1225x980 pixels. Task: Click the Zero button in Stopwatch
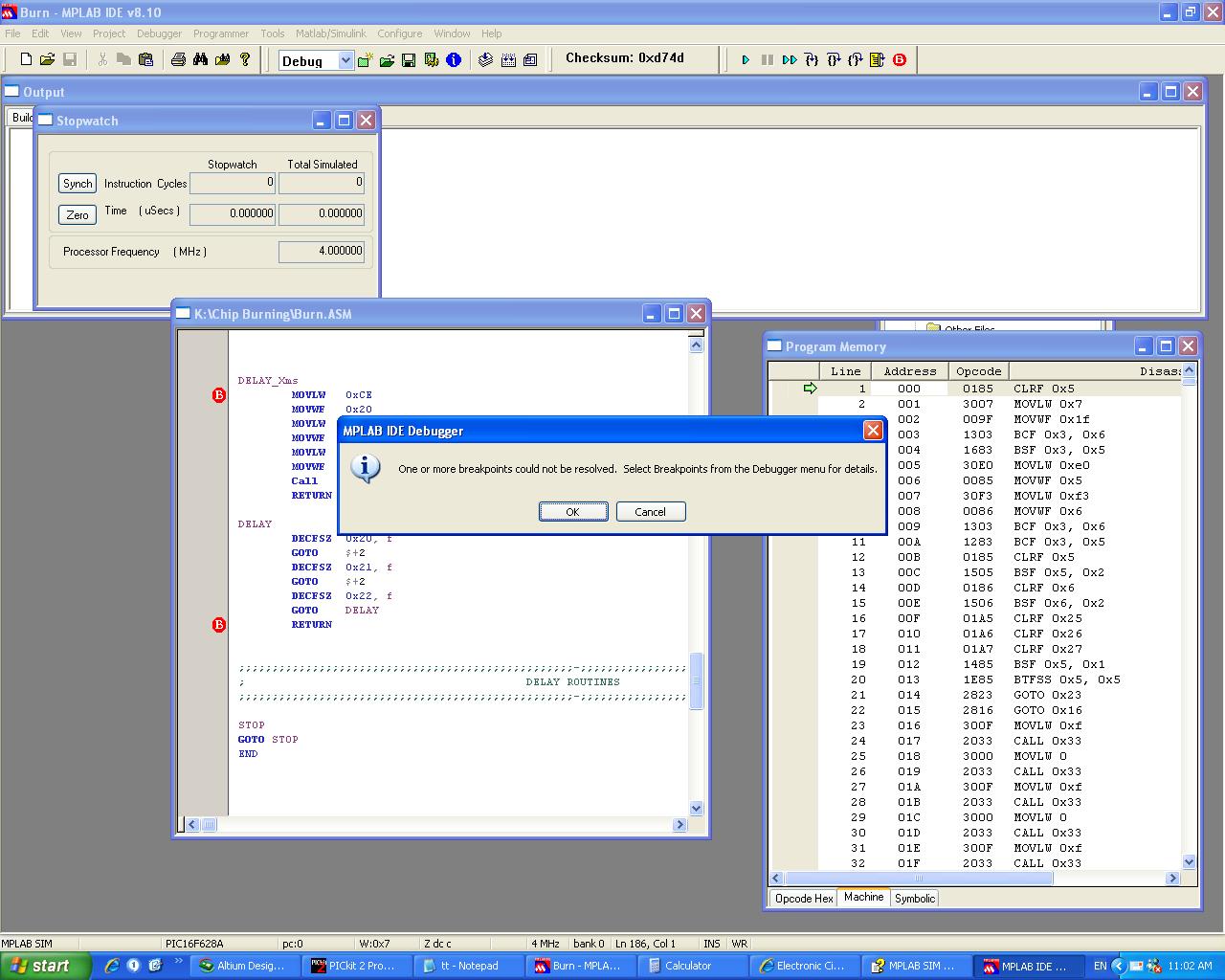coord(78,214)
